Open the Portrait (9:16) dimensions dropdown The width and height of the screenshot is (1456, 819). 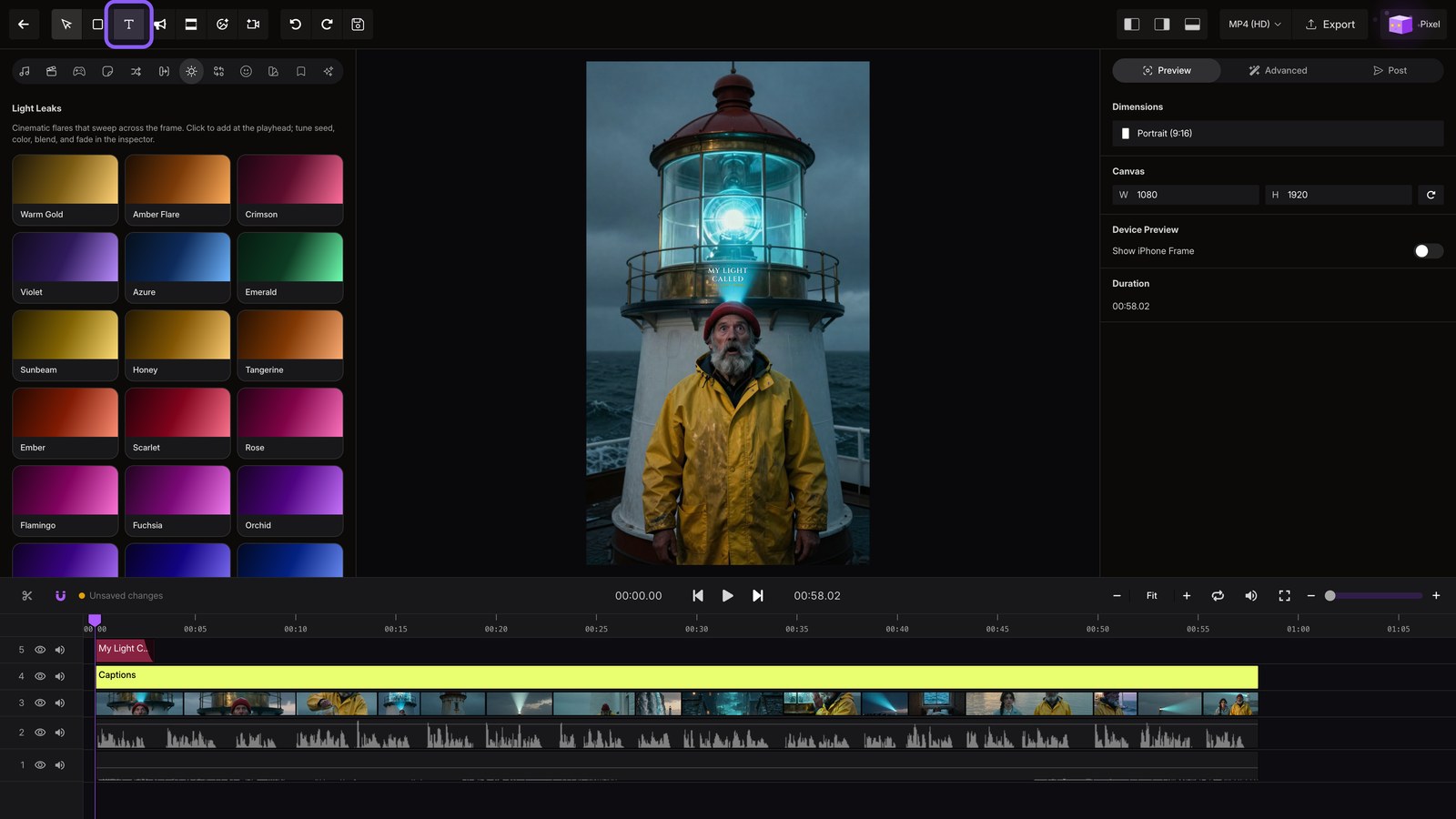pyautogui.click(x=1278, y=134)
